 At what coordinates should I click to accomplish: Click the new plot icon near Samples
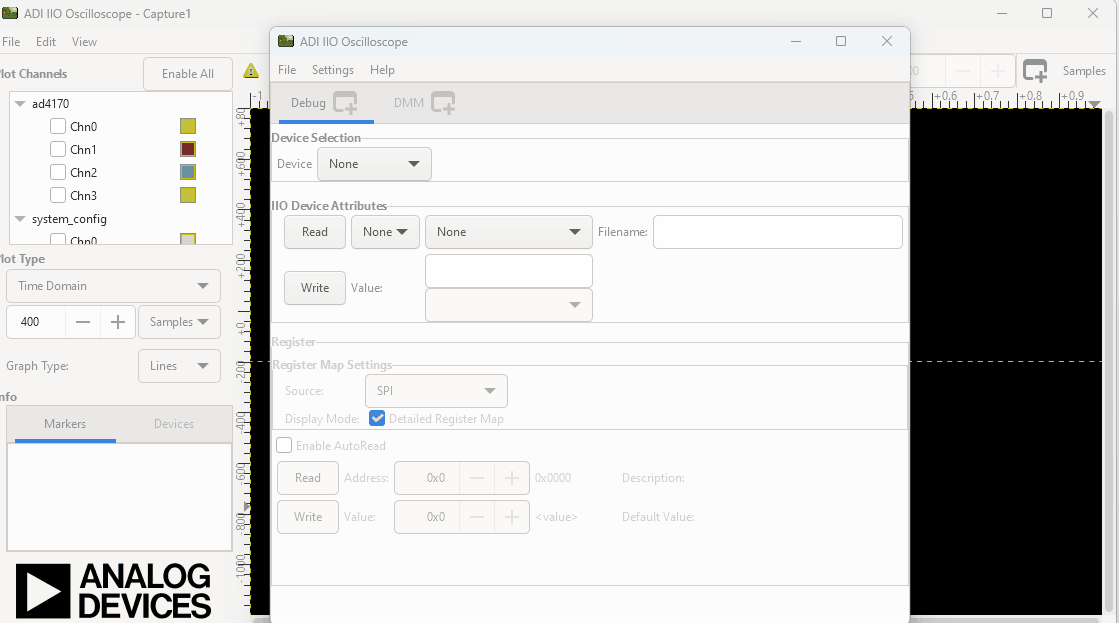coord(1035,71)
